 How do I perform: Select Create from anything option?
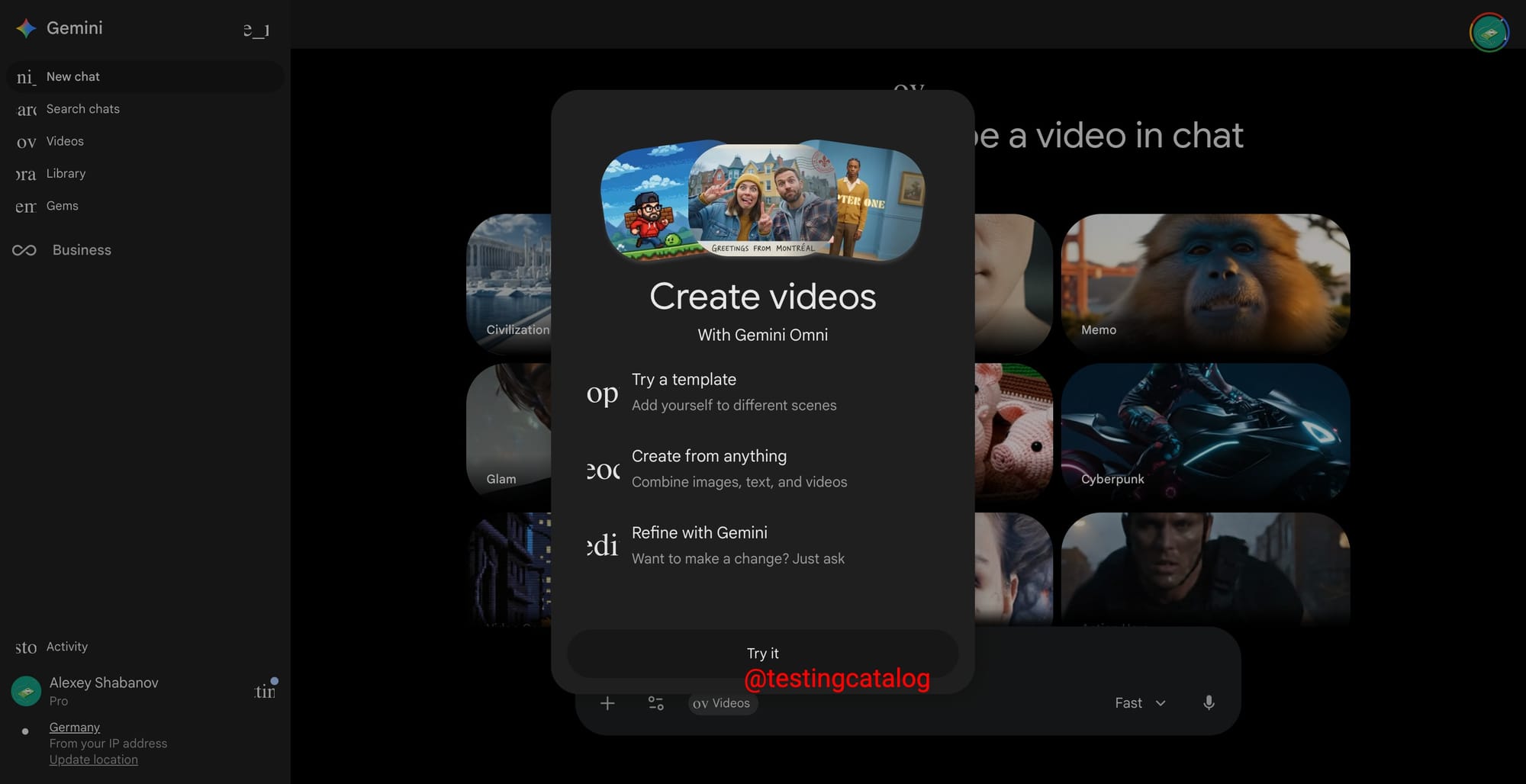coord(763,469)
